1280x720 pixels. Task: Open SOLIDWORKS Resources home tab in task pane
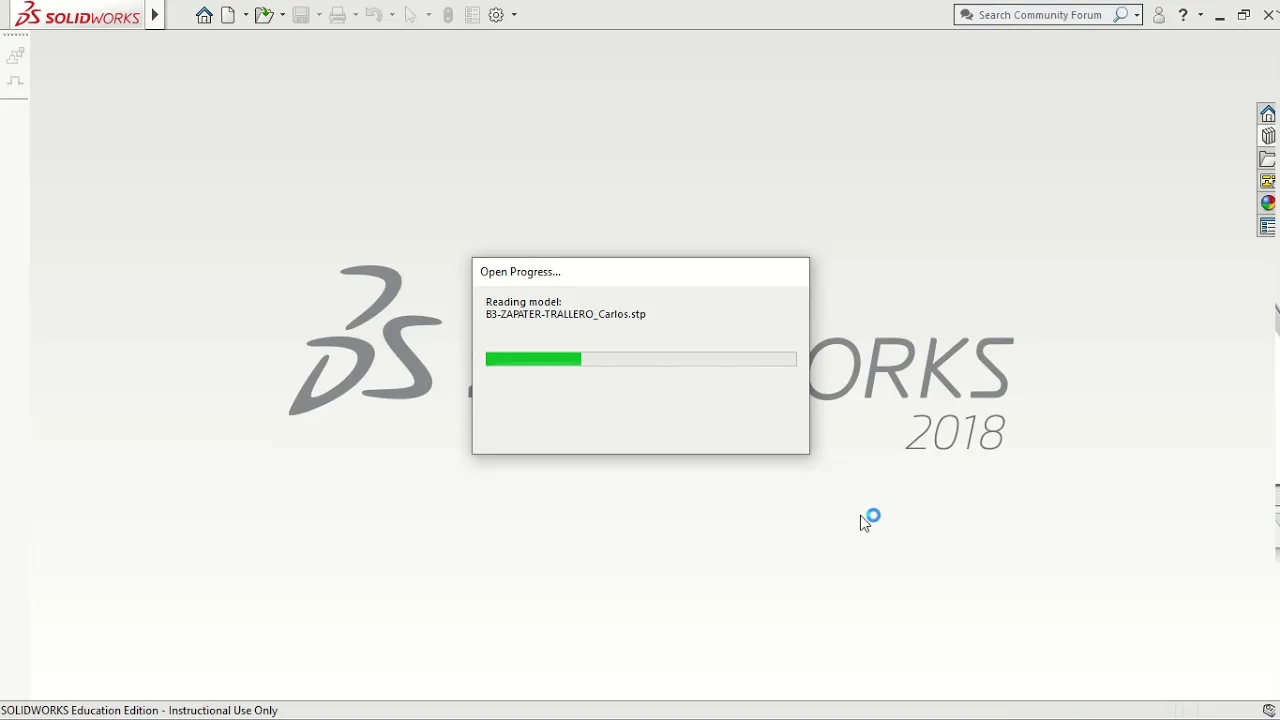pos(1268,114)
